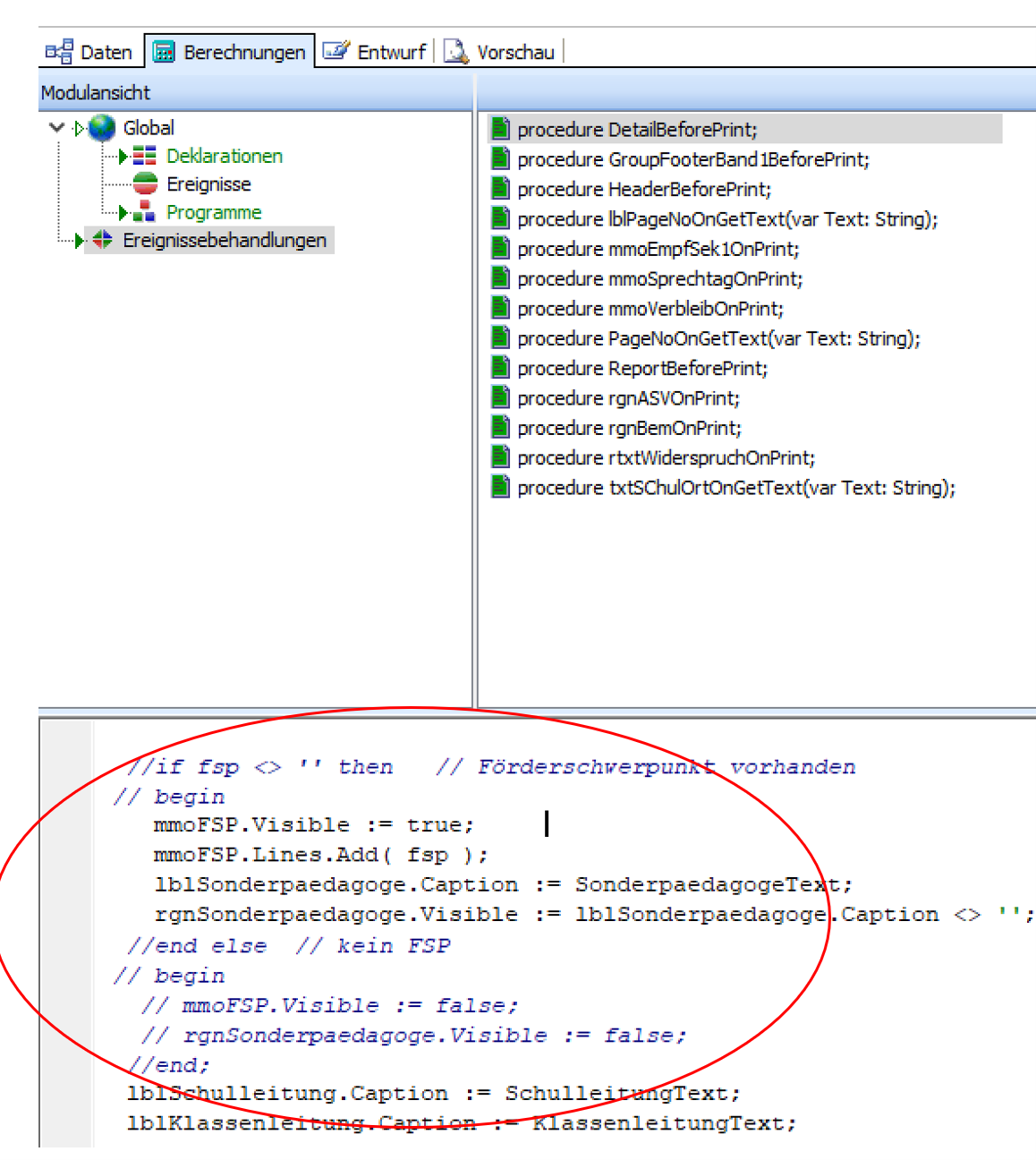Open the Vorschau preview tab
This screenshot has height=1160, width=1036.
[x=501, y=52]
